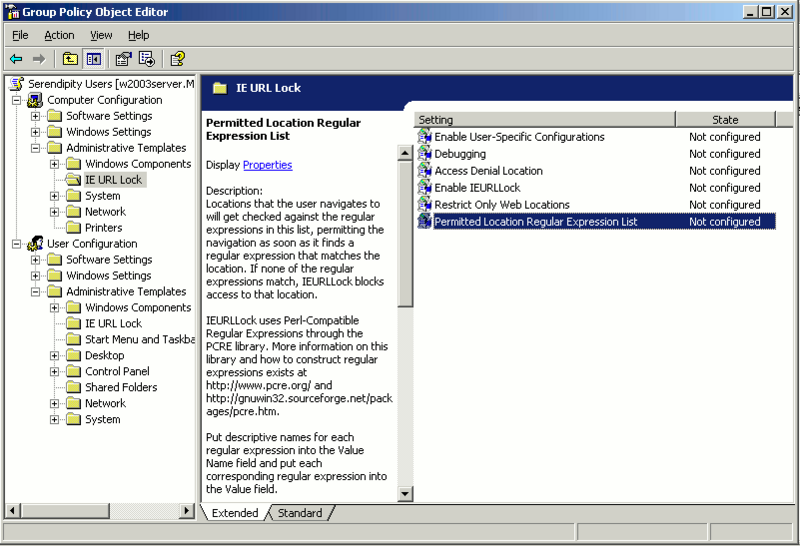
Task: Click the Help toolbar icon
Action: [x=178, y=59]
